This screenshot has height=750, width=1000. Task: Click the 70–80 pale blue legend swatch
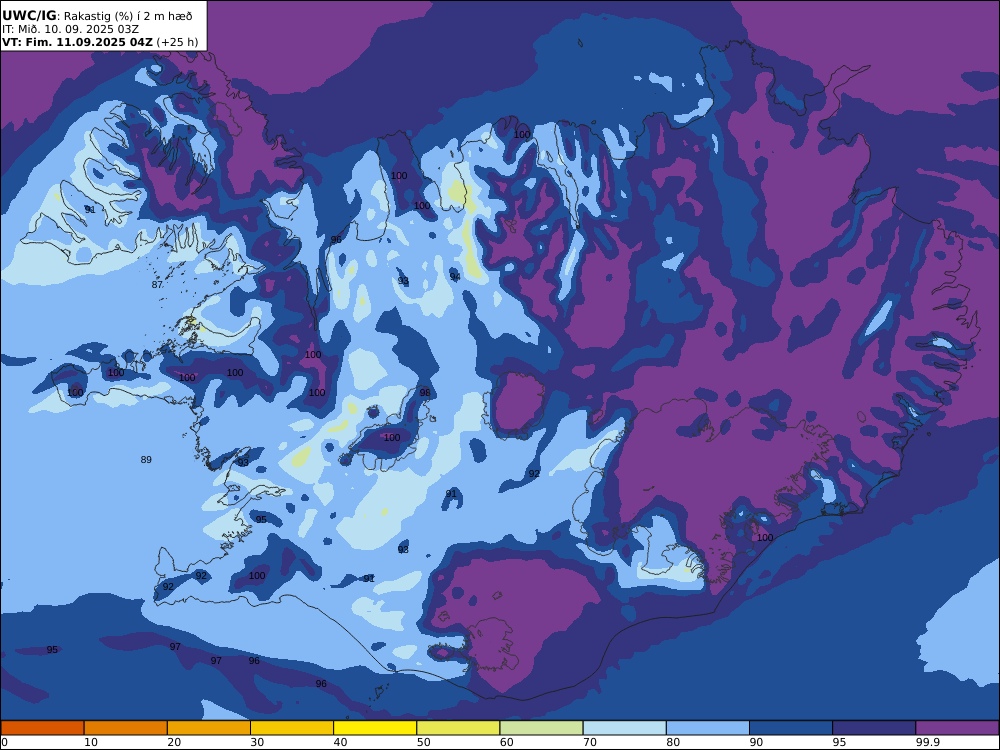point(624,728)
